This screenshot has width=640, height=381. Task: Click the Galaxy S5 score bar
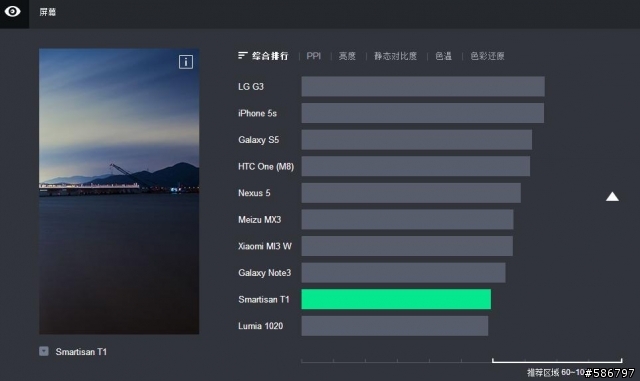pos(417,140)
